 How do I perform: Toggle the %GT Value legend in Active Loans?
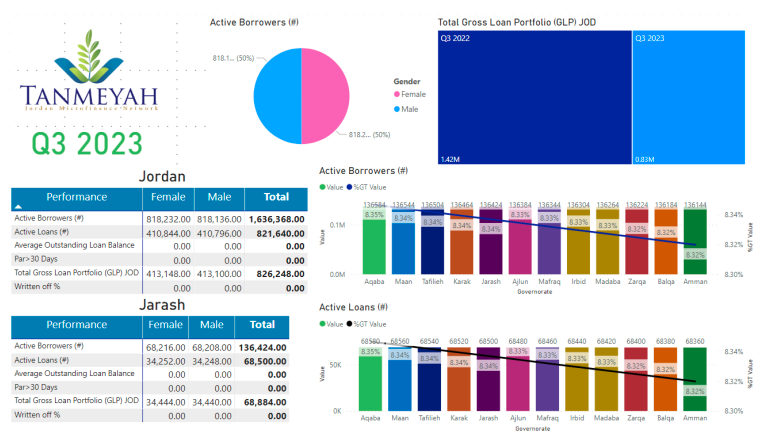click(x=366, y=324)
